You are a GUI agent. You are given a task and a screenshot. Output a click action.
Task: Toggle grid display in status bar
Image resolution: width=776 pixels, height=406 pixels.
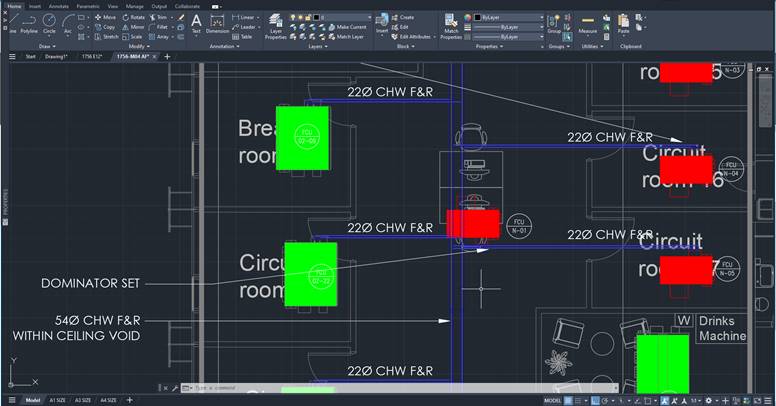(568, 400)
